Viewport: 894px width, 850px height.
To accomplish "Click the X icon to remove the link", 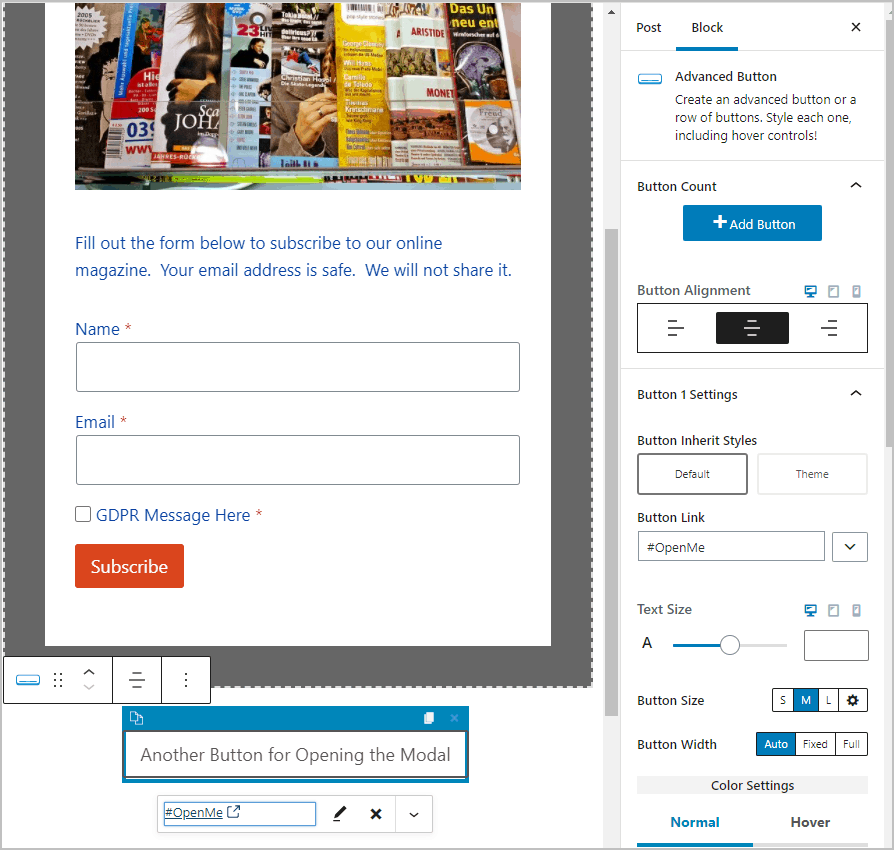I will tap(376, 814).
